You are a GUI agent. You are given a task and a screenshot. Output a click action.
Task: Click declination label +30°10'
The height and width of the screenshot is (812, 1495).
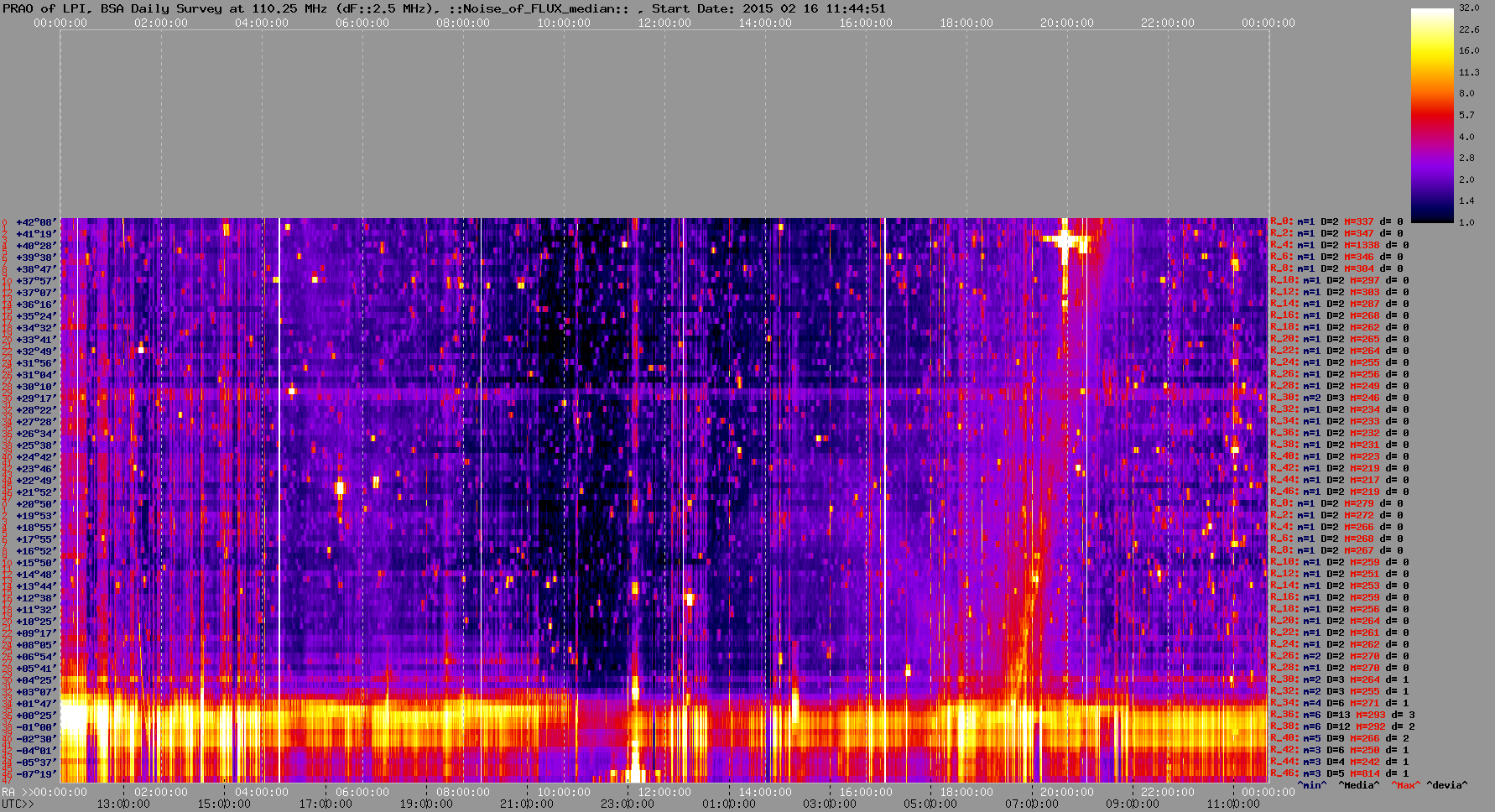[x=36, y=387]
